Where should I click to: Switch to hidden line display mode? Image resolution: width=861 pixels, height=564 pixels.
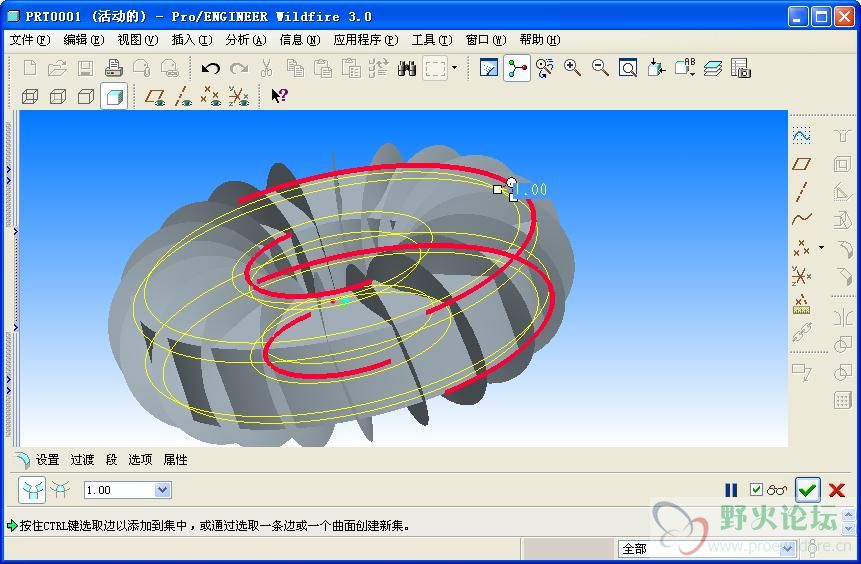pos(58,97)
